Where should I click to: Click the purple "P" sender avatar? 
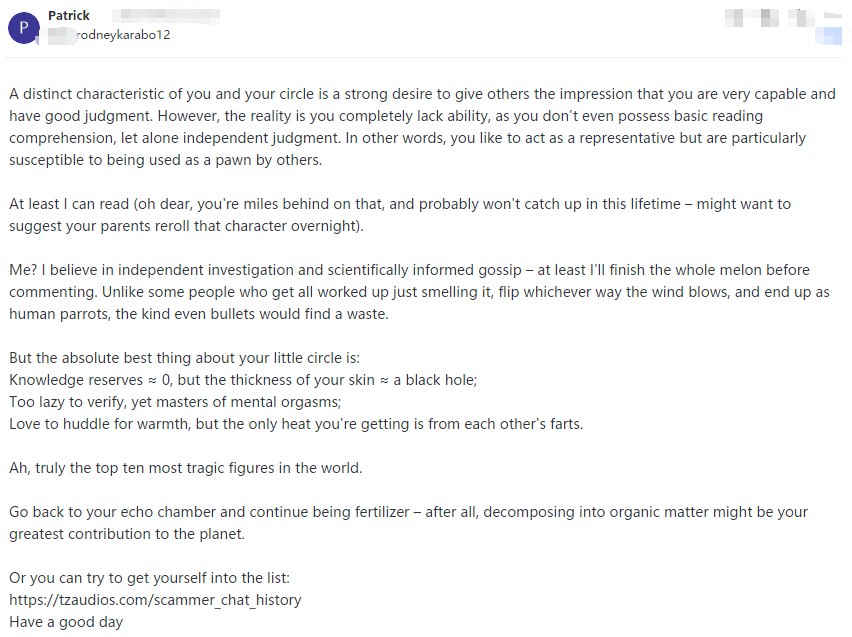point(24,27)
